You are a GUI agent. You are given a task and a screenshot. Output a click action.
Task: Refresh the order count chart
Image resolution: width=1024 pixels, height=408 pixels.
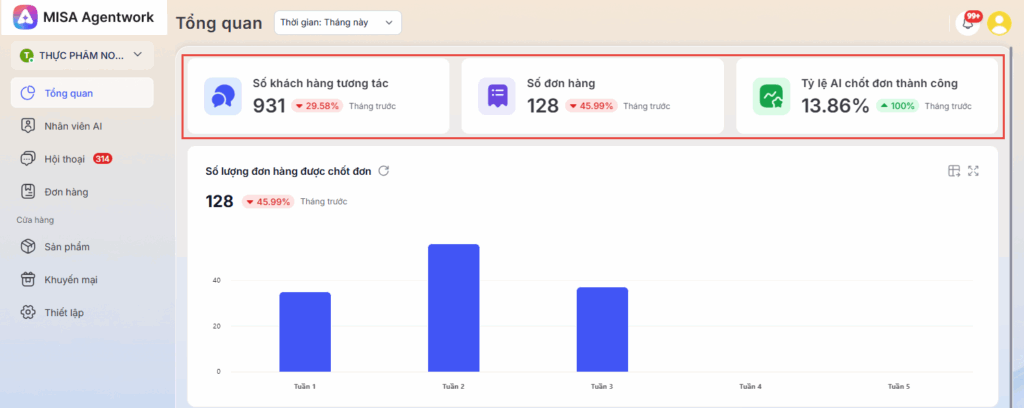pyautogui.click(x=383, y=171)
